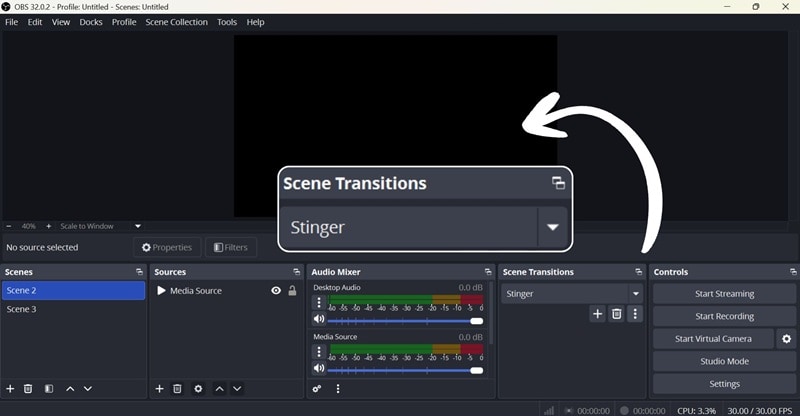Screen dimensions: 800x416
Task: Click the Properties button in the source toolbar
Action: point(167,248)
